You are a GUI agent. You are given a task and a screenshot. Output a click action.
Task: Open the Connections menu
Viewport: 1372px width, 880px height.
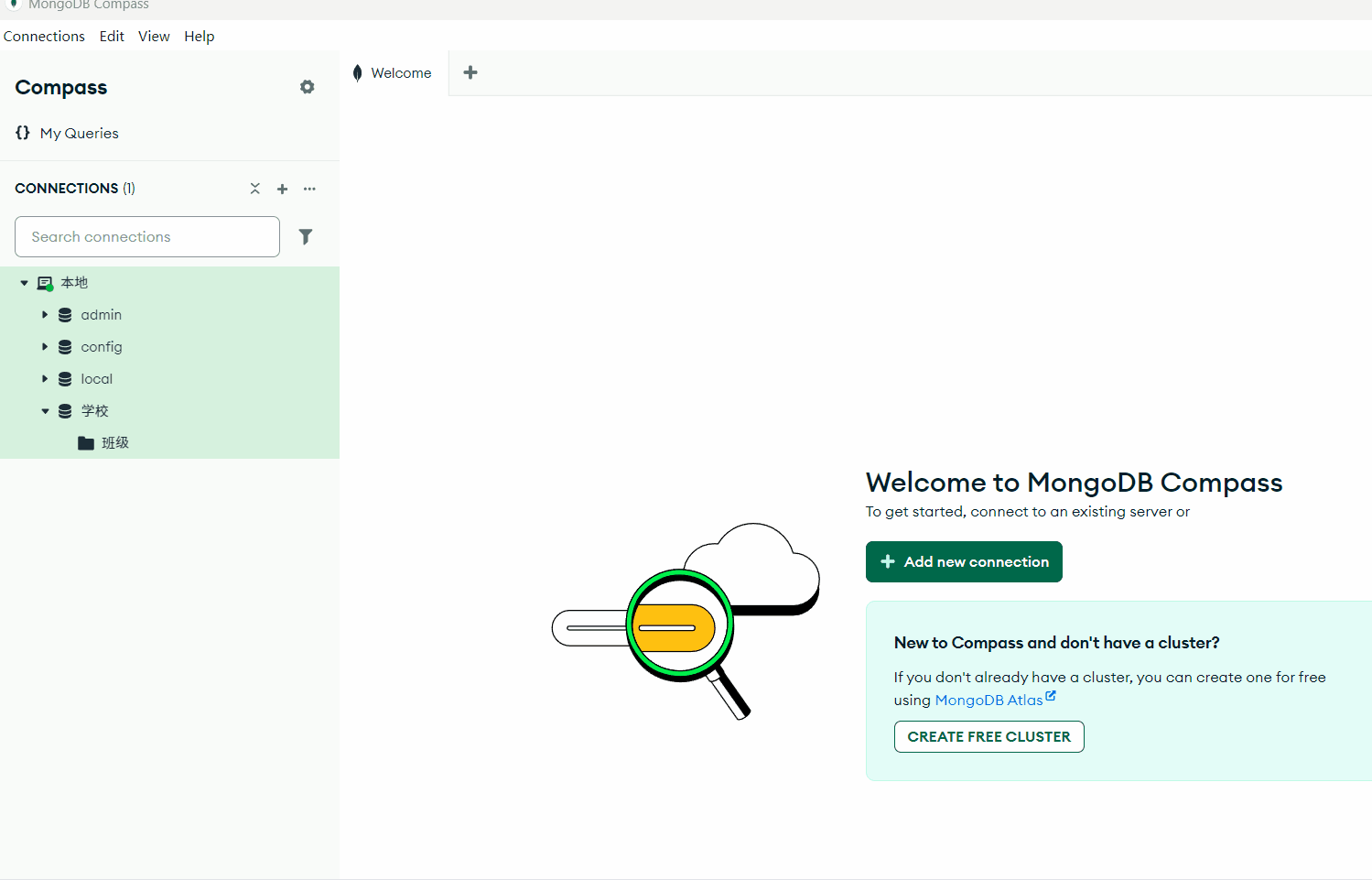point(44,37)
